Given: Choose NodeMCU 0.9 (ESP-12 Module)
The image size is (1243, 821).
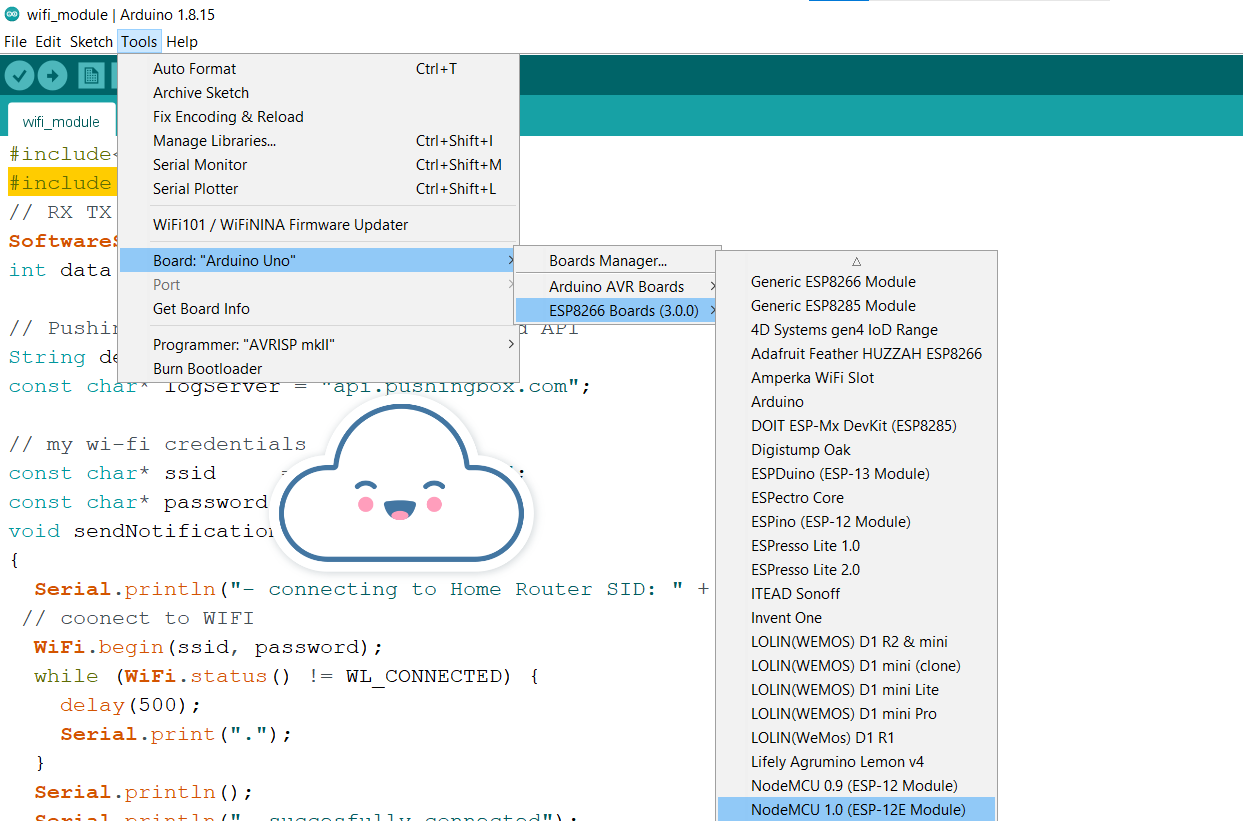Looking at the screenshot, I should tap(857, 786).
